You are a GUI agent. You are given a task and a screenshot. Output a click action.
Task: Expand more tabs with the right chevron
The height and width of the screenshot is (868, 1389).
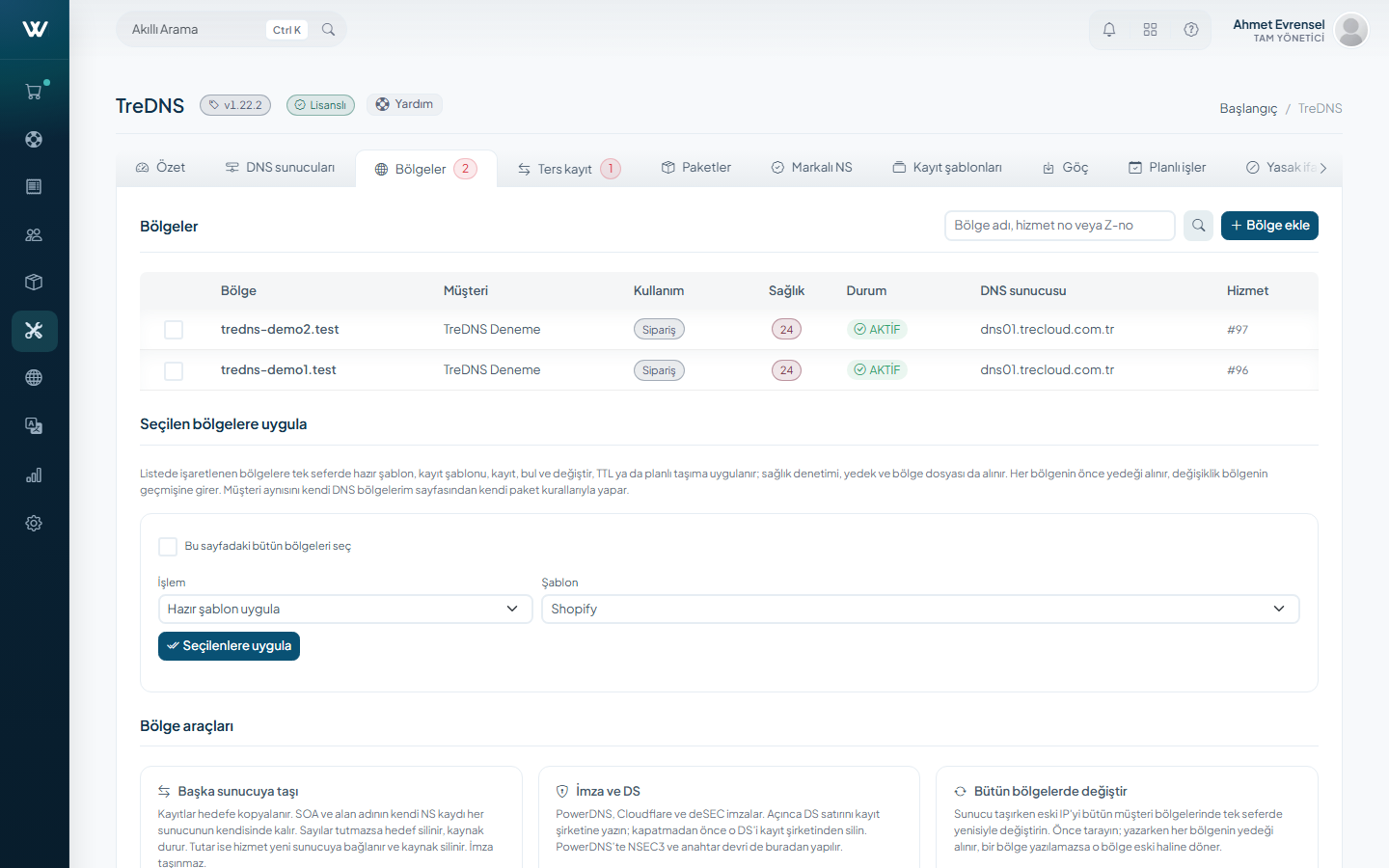(x=1323, y=168)
